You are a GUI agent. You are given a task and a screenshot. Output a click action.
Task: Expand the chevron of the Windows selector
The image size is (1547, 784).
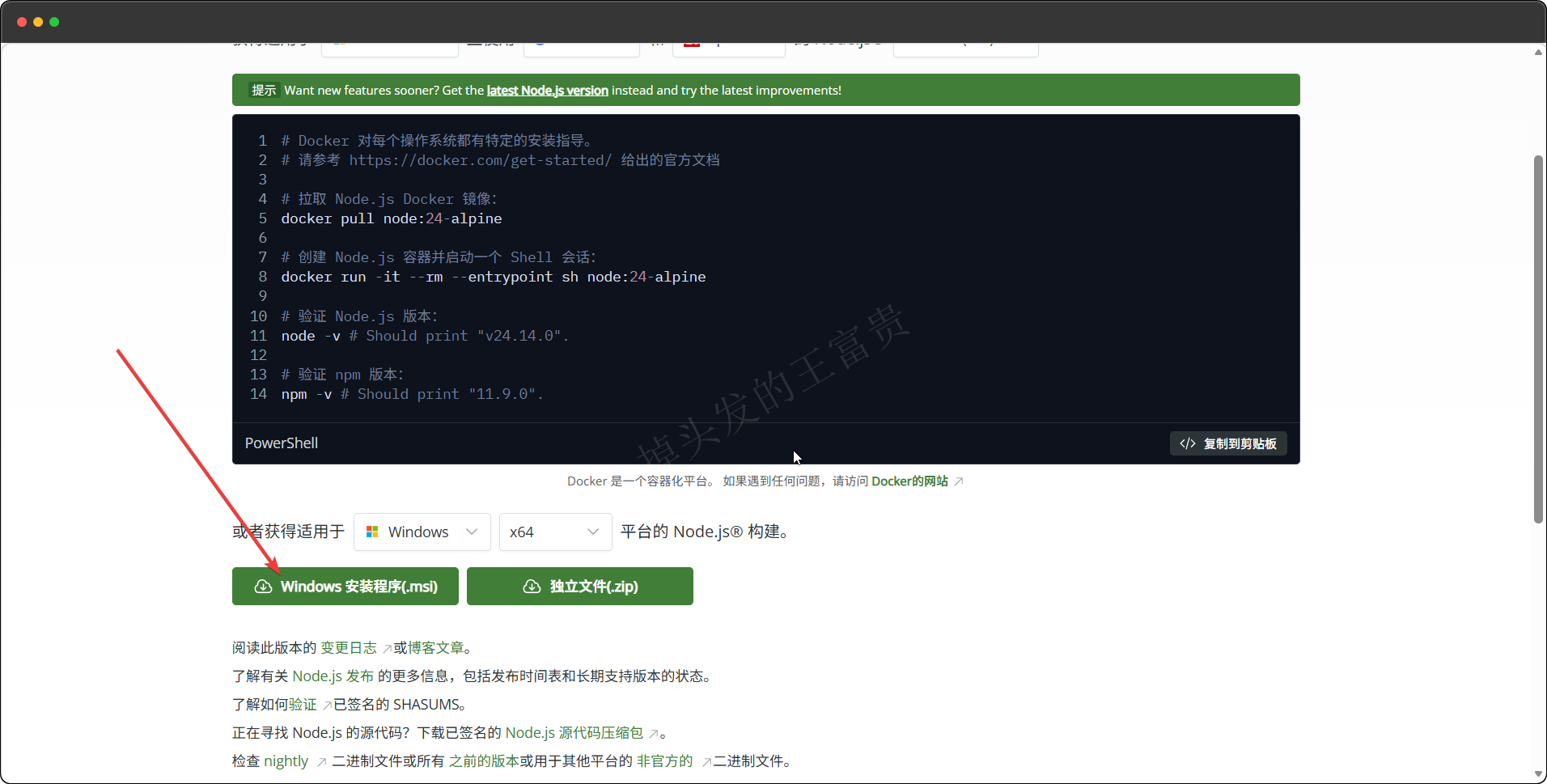tap(472, 532)
